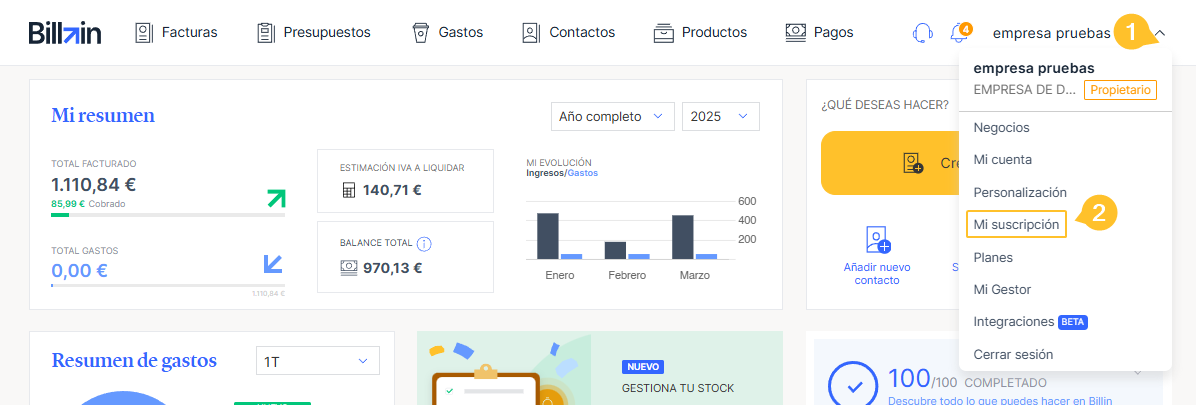Image resolution: width=1196 pixels, height=405 pixels.
Task: Click the Gastos legend link in Mi evolución
Action: point(583,173)
